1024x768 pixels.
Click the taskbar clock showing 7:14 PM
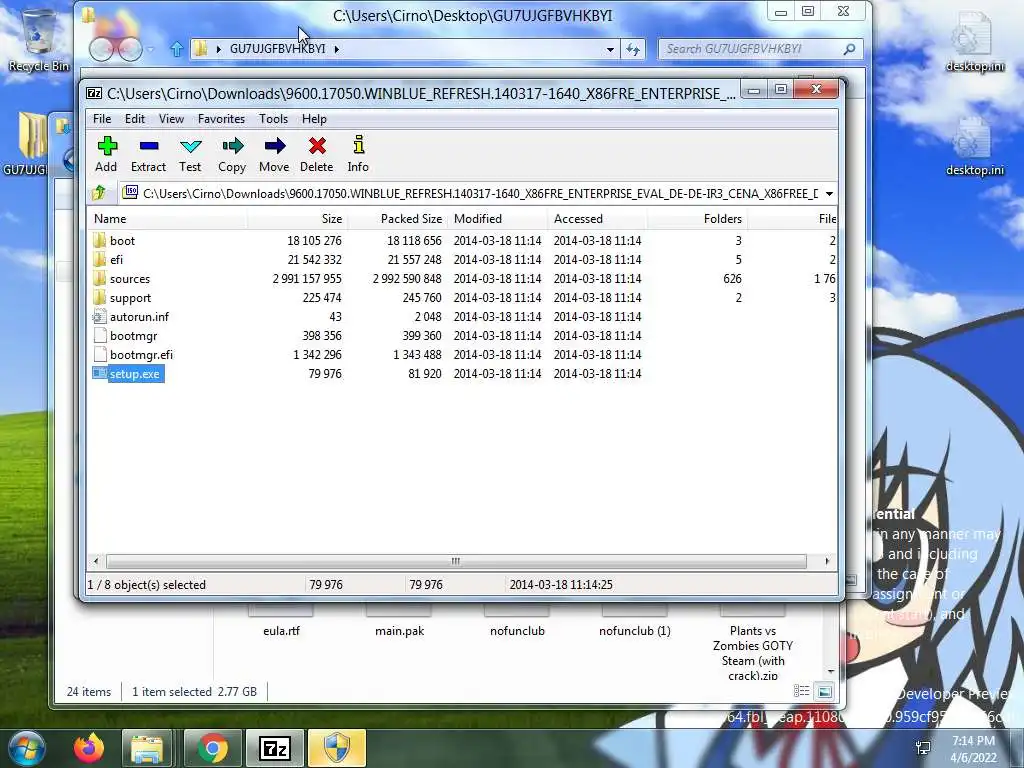(x=973, y=749)
